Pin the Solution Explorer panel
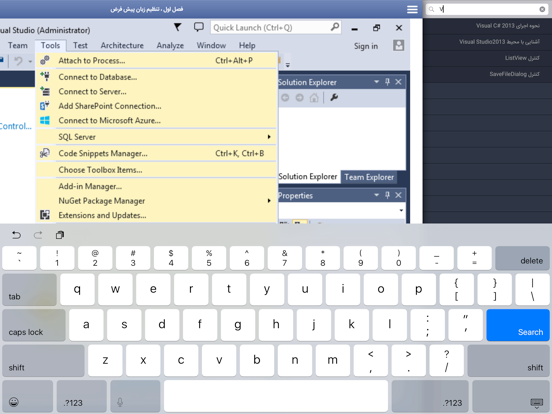Image resolution: width=552 pixels, height=414 pixels. click(x=387, y=82)
